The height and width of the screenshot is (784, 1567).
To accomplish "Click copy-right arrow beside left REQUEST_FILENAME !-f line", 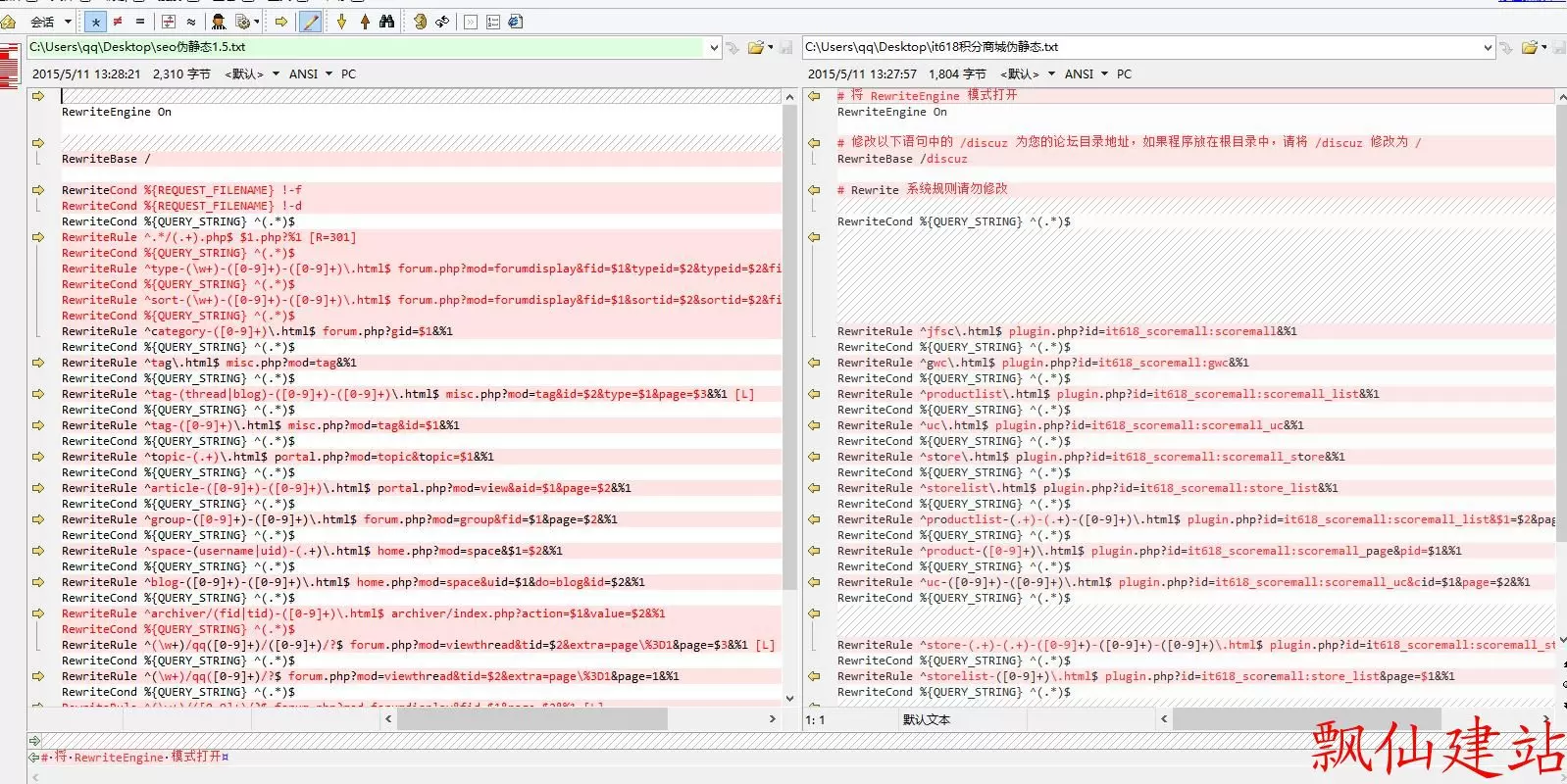I will click(38, 190).
